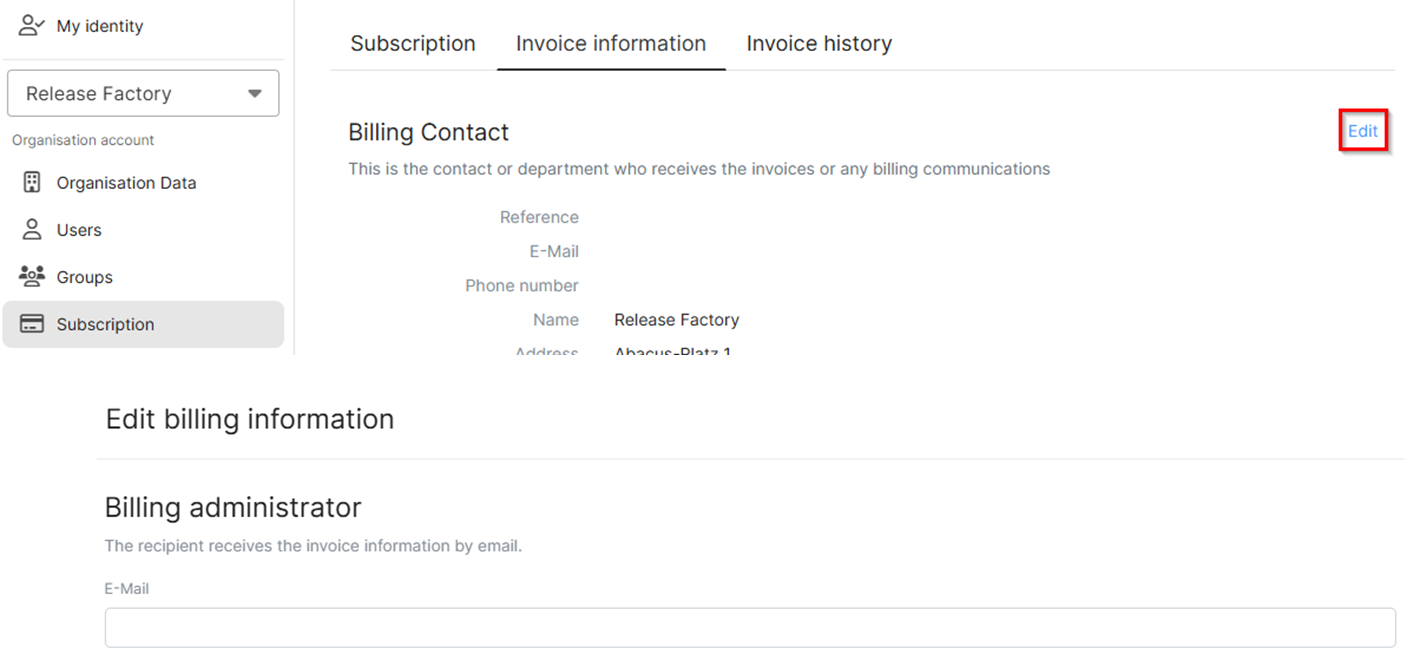Focus the E-Mail input field
The width and height of the screenshot is (1417, 665).
coord(749,627)
